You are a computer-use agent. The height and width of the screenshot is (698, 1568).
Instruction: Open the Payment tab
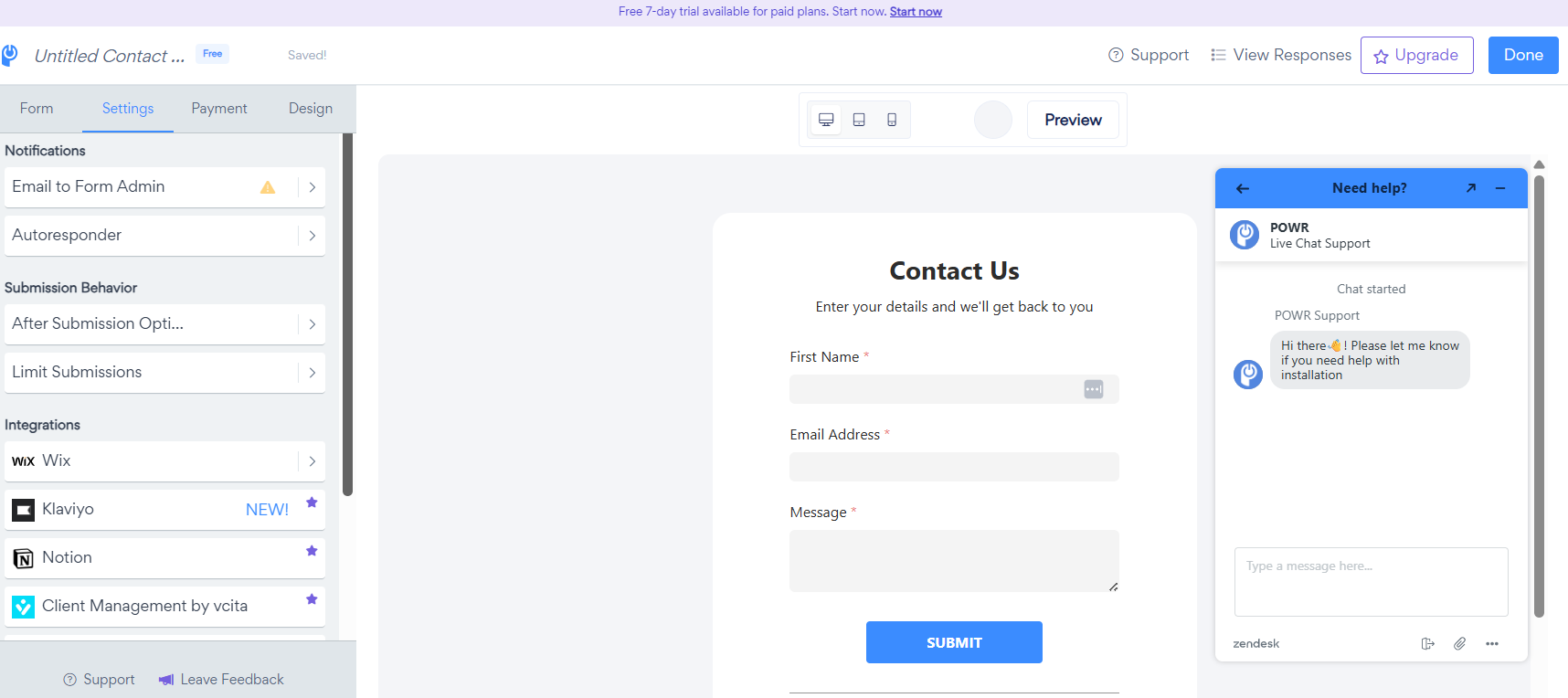219,108
